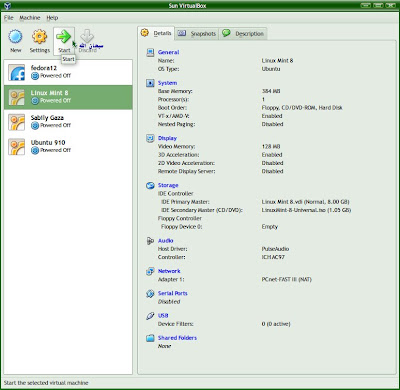Click the VirtualBox title bar logo icon
Viewport: 400px width, 390px height.
tap(7, 6)
